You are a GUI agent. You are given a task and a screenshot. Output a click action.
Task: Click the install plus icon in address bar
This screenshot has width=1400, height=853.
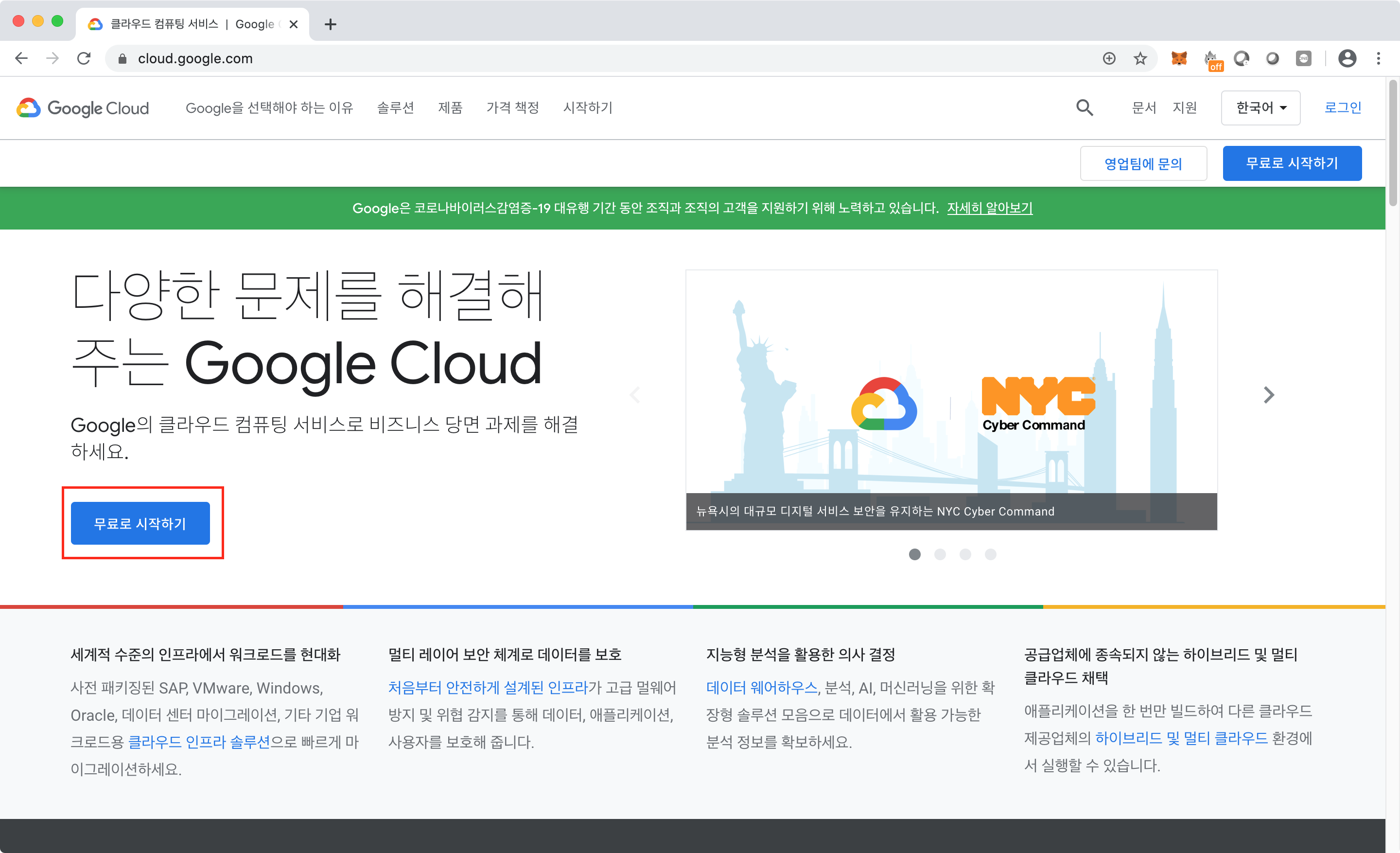coord(1108,58)
